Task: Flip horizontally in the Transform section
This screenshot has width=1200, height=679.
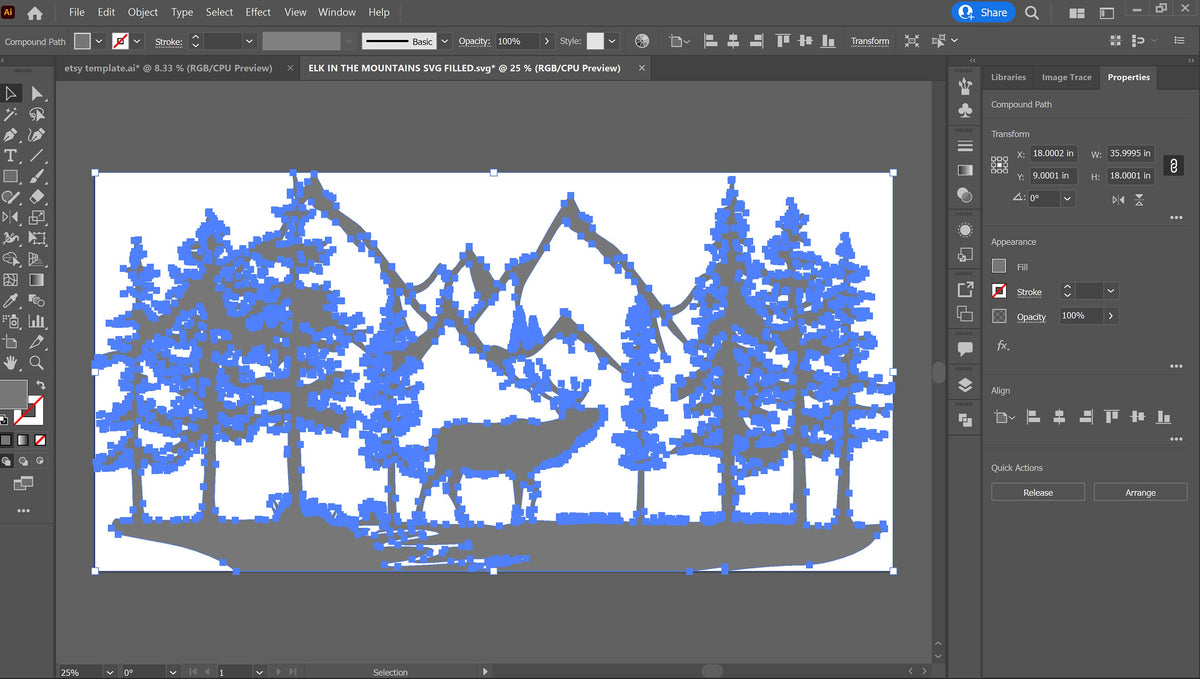Action: tap(1118, 200)
